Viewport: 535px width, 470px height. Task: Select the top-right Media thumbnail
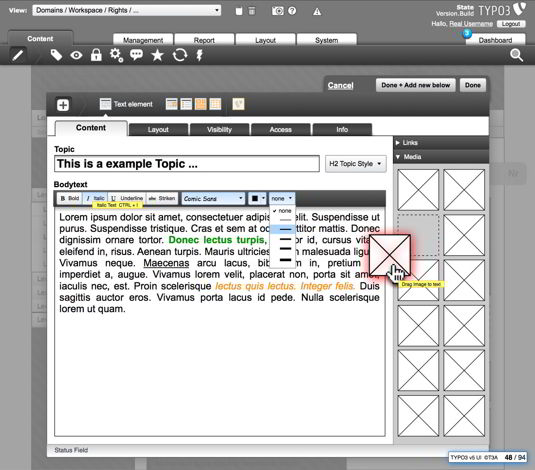[x=464, y=190]
